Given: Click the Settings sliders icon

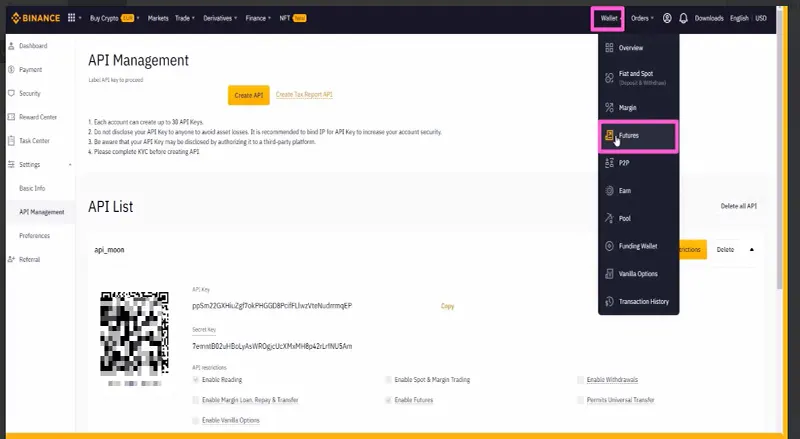Looking at the screenshot, I should [11, 164].
